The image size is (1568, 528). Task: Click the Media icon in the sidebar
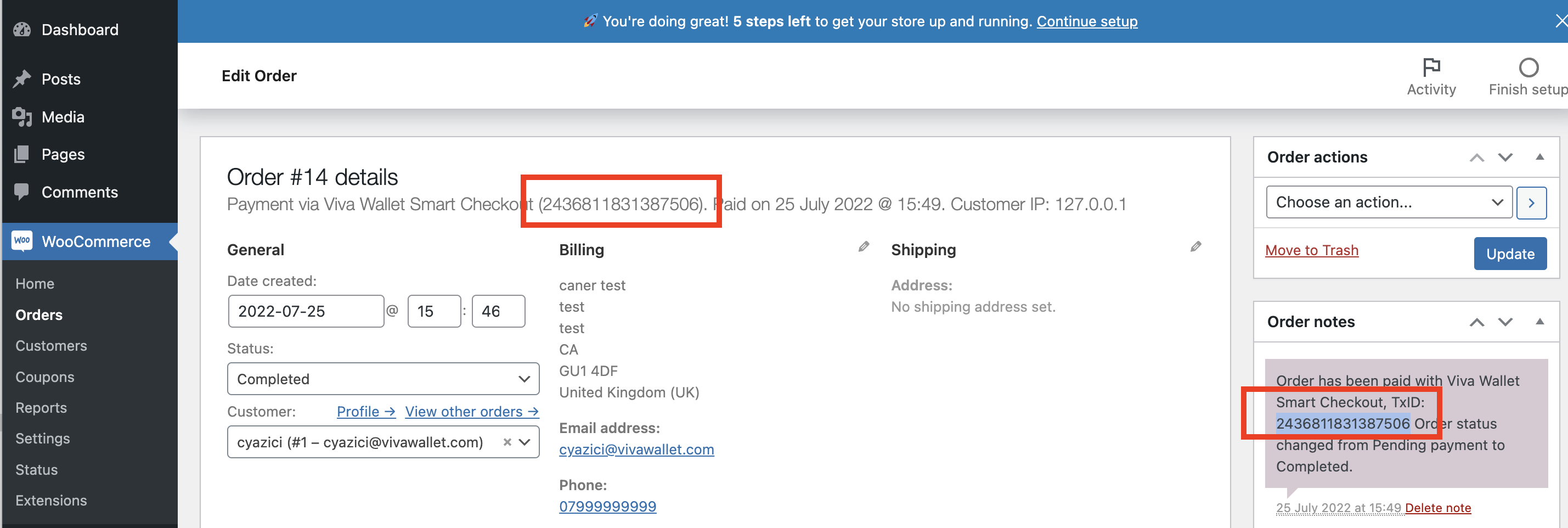coord(22,117)
